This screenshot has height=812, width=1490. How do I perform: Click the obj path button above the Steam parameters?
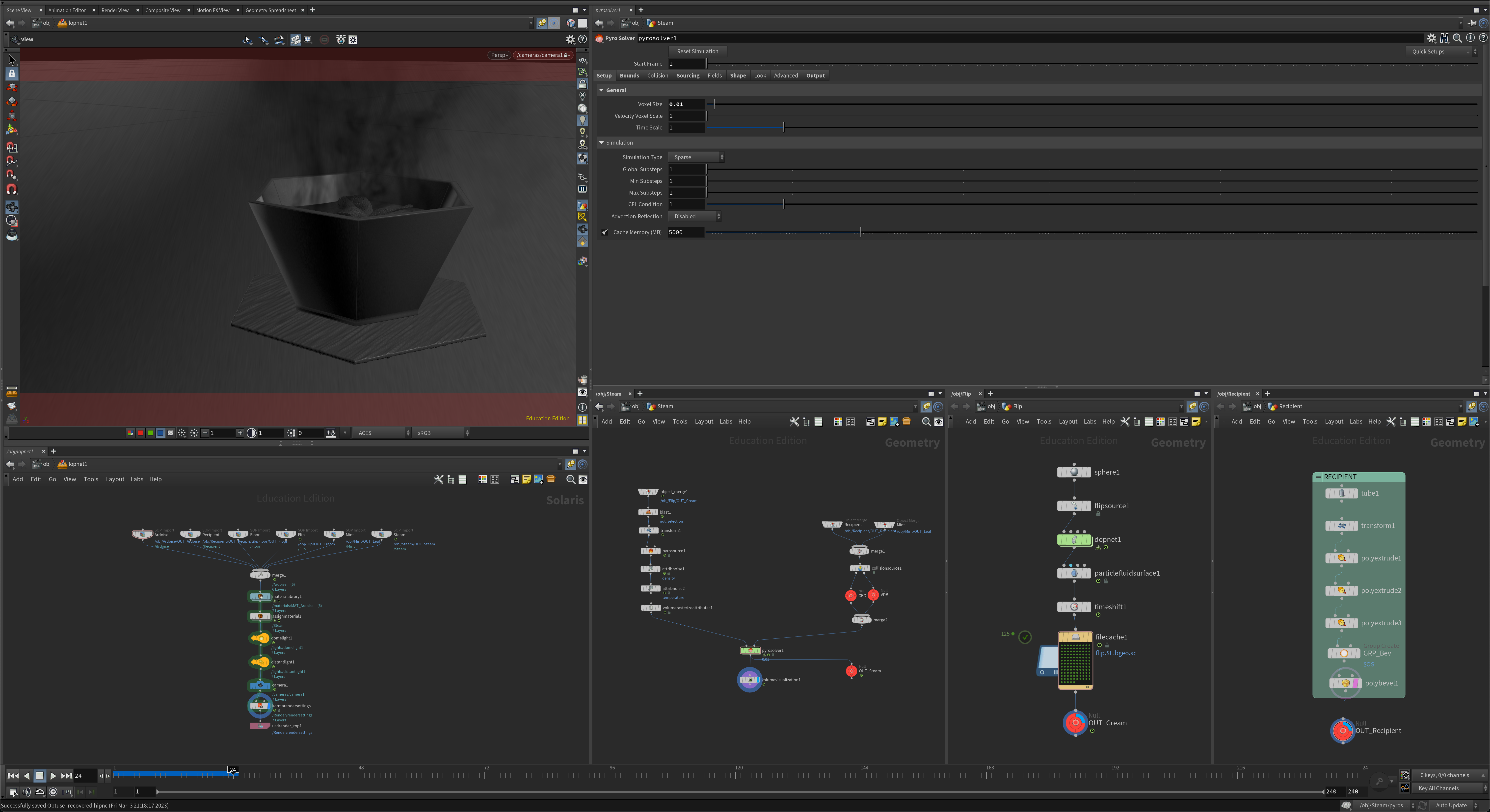click(631, 23)
